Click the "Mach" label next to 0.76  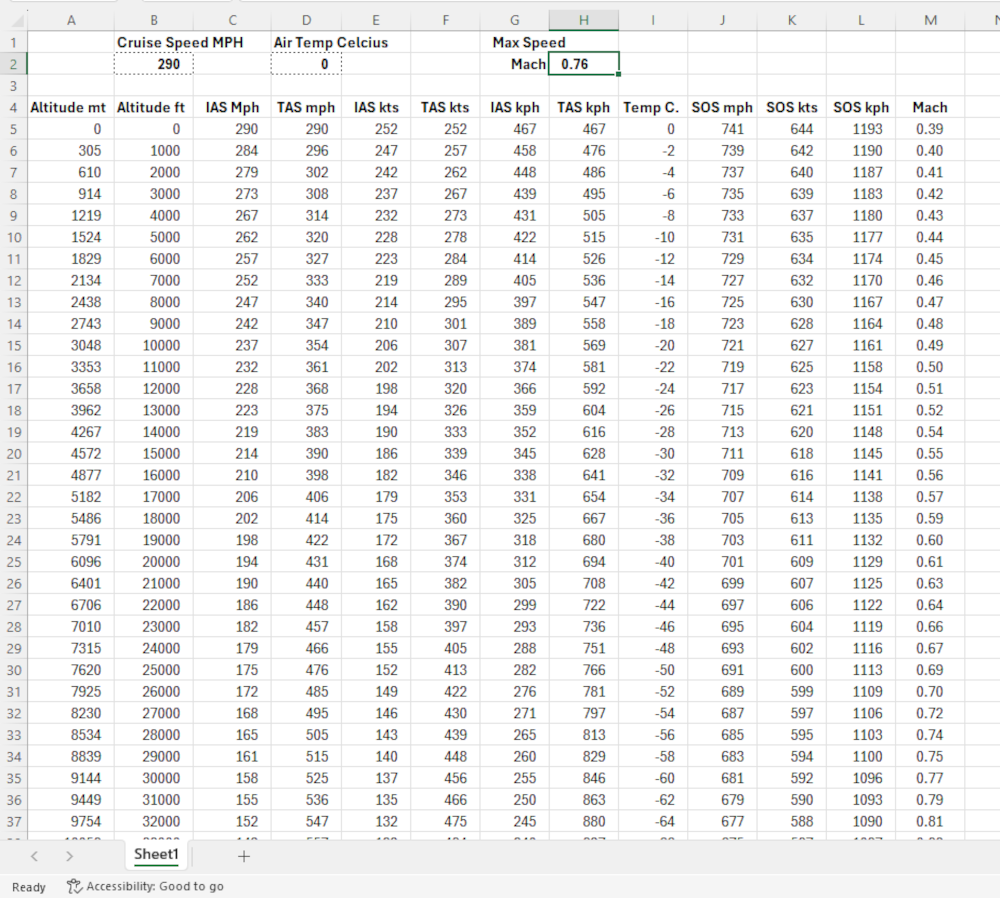[x=515, y=64]
